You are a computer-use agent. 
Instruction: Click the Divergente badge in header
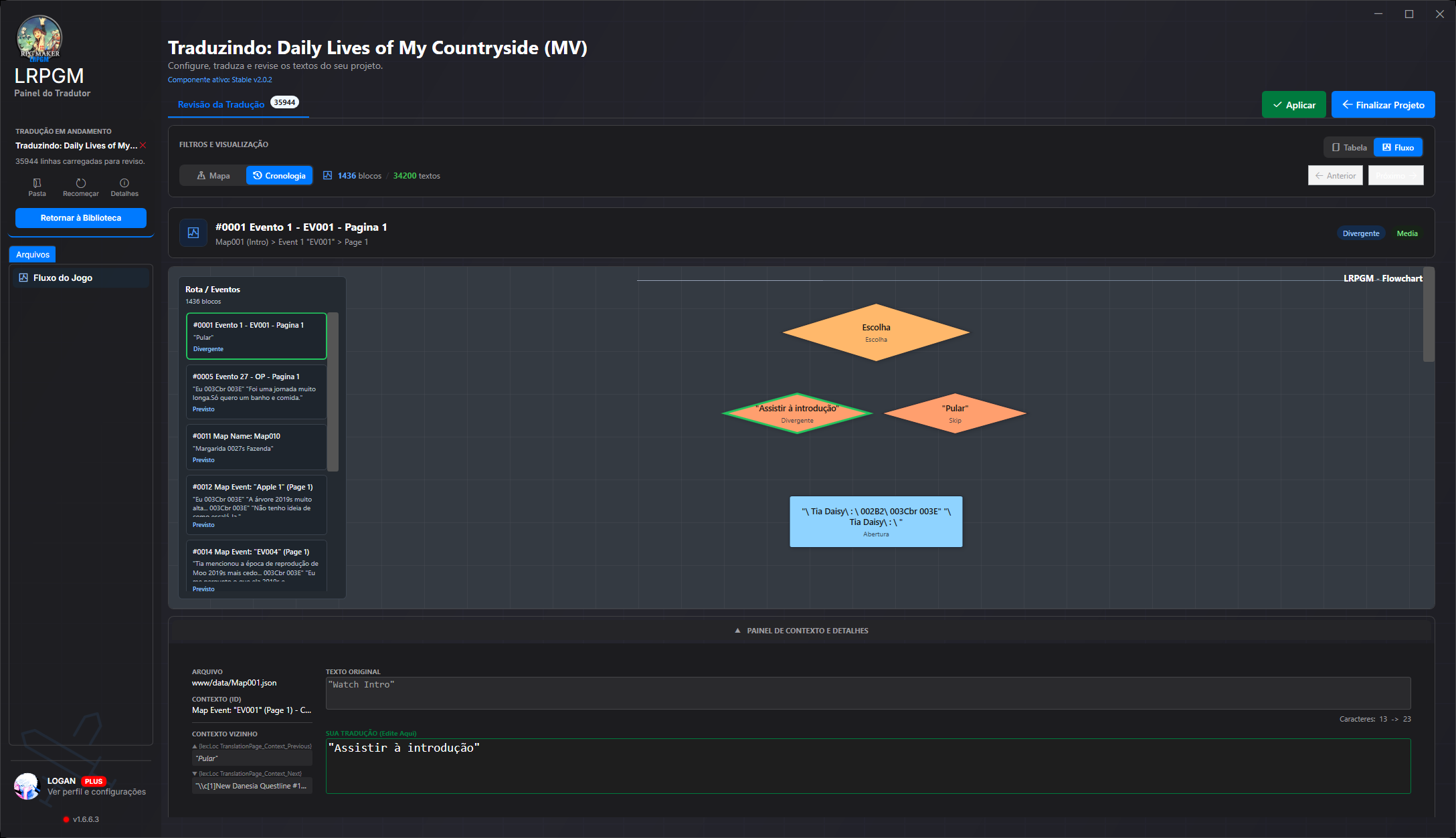[x=1360, y=233]
